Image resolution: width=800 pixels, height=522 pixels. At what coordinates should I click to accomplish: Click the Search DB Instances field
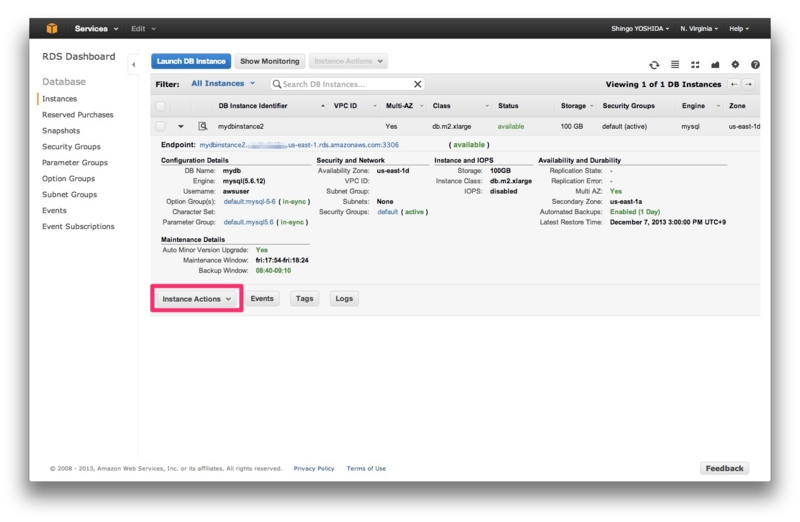click(347, 84)
